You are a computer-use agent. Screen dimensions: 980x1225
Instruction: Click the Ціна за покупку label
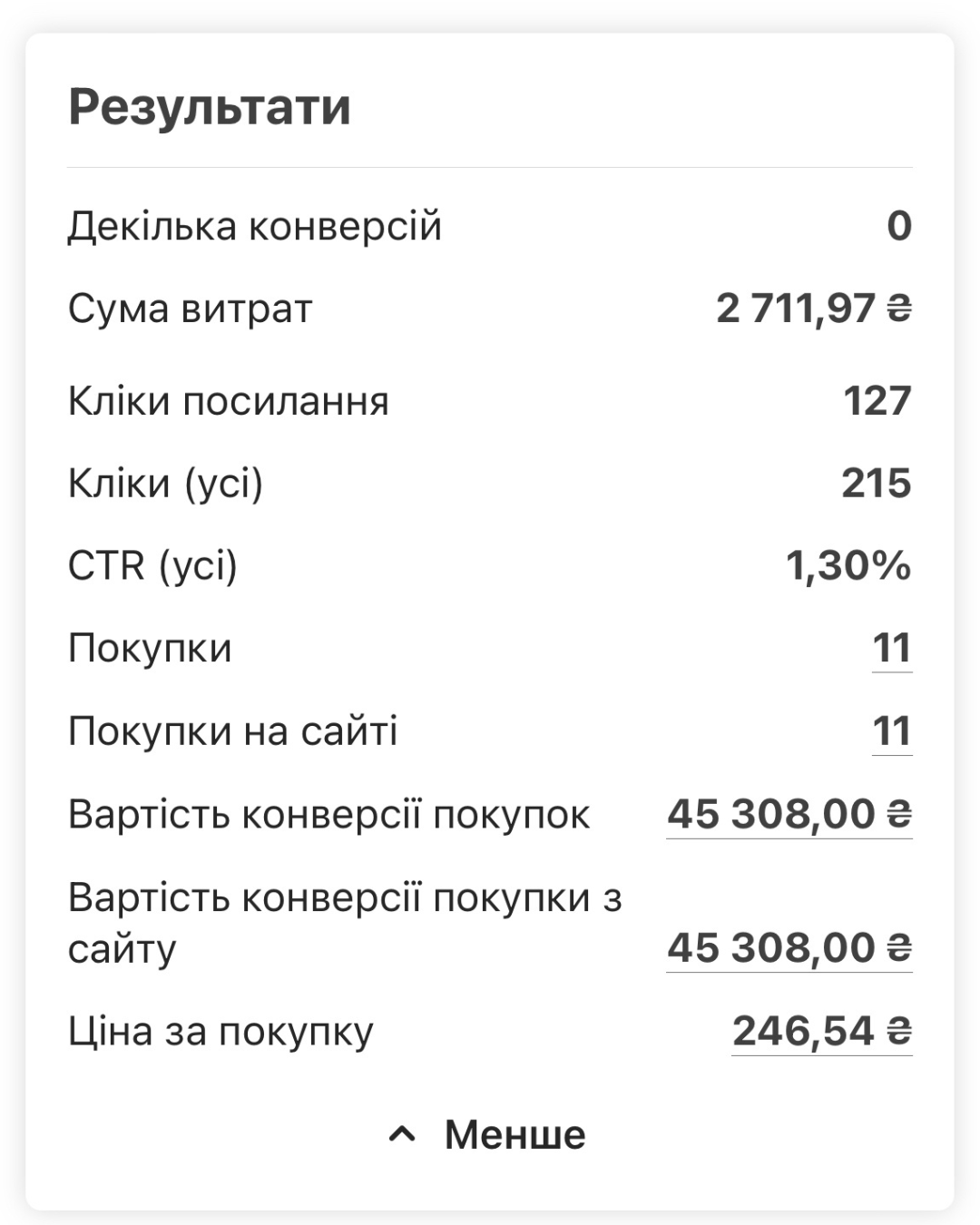point(220,1032)
